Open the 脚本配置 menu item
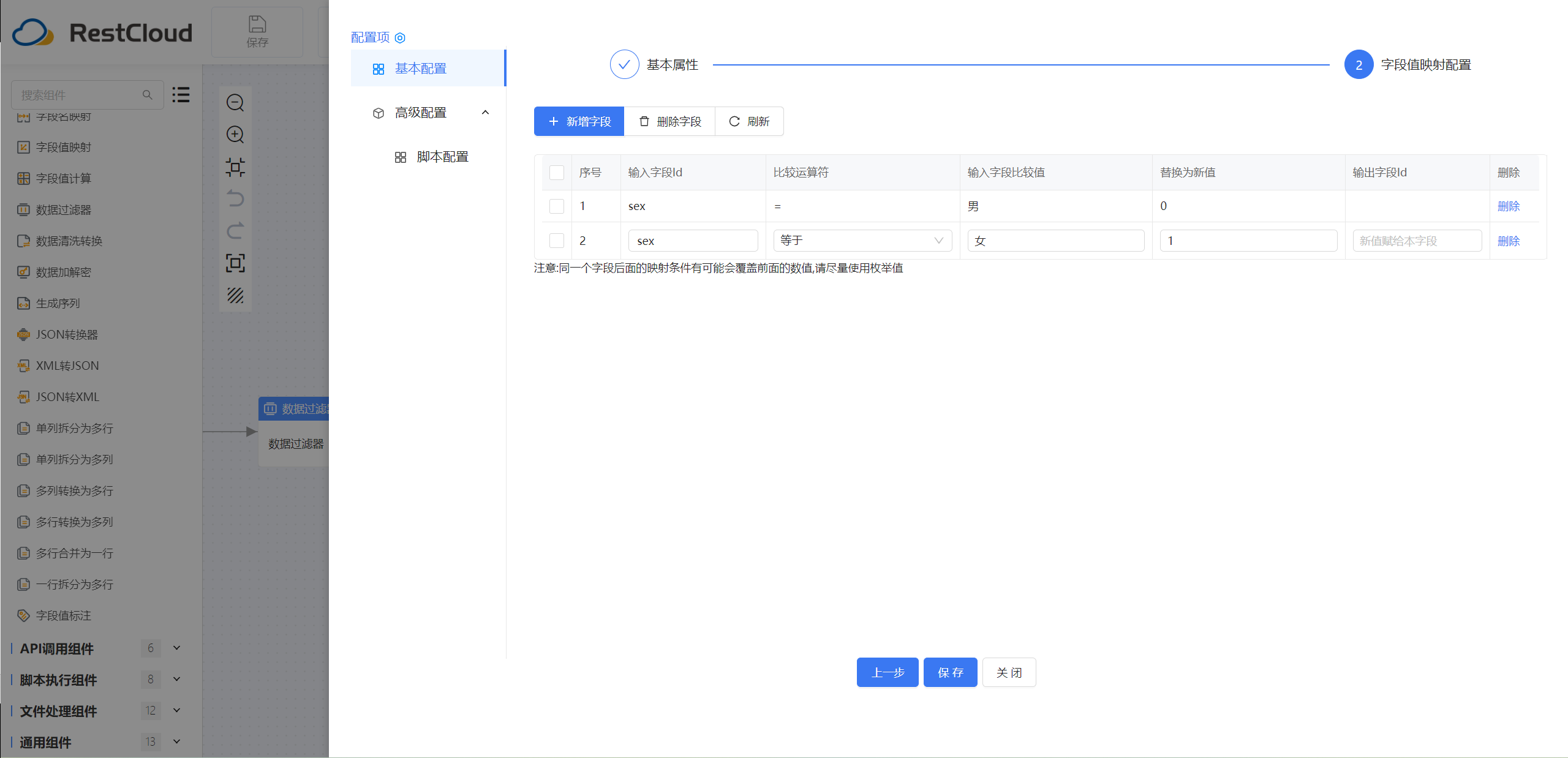This screenshot has width=1568, height=758. [x=442, y=157]
